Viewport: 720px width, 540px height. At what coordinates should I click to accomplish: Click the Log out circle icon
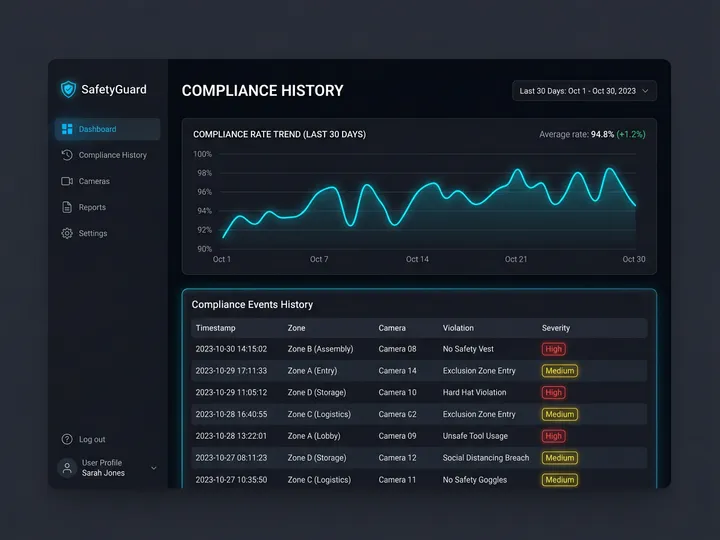click(67, 439)
